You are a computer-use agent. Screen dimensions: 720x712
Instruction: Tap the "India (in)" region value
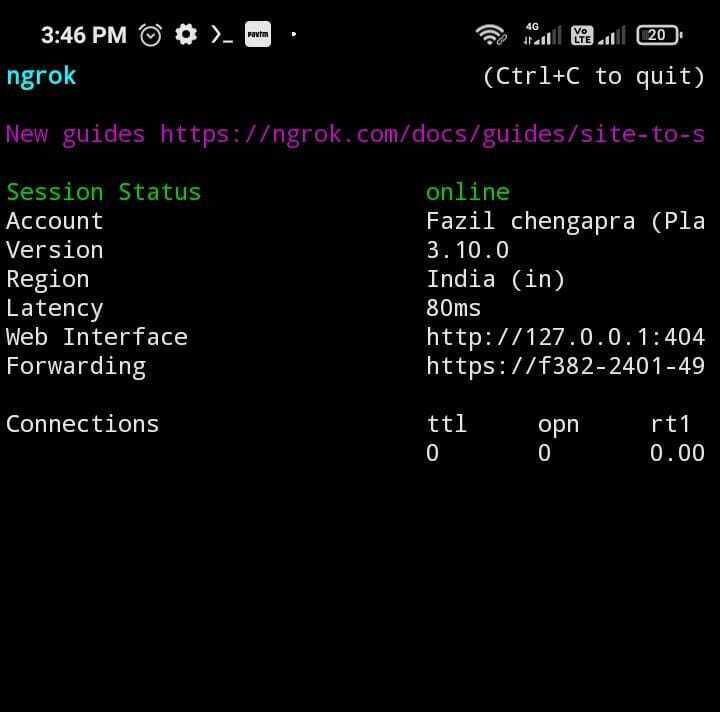coord(496,279)
